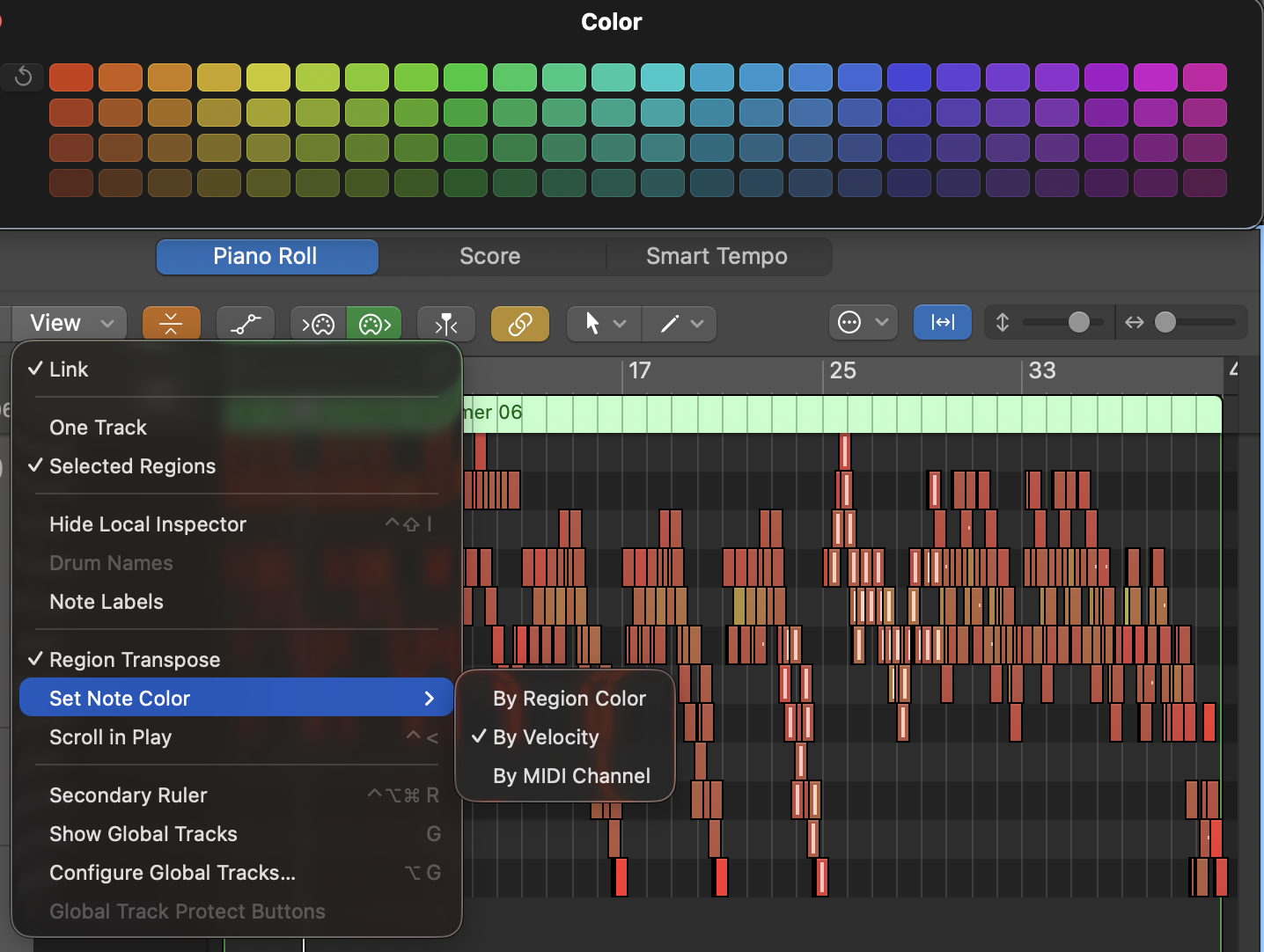
Task: Uncheck the Region Transpose option
Action: pos(134,660)
